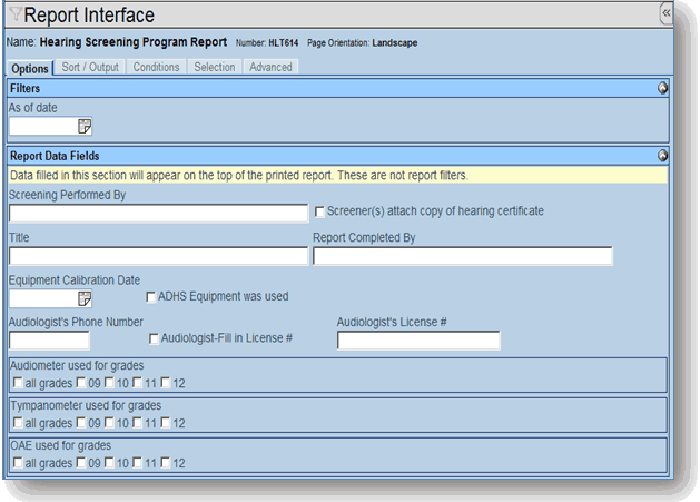700x502 pixels.
Task: Switch to the Sort / Output tab
Action: point(90,67)
